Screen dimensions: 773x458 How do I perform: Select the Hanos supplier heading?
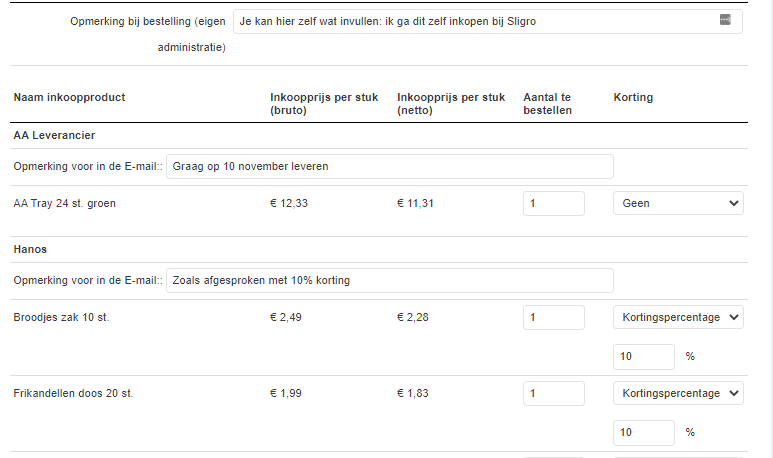pyautogui.click(x=30, y=249)
